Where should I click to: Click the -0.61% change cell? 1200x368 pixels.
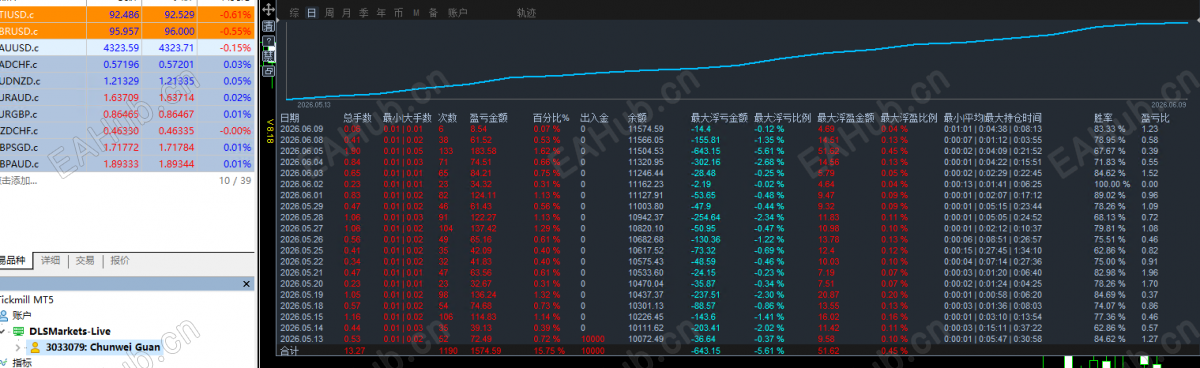point(237,15)
